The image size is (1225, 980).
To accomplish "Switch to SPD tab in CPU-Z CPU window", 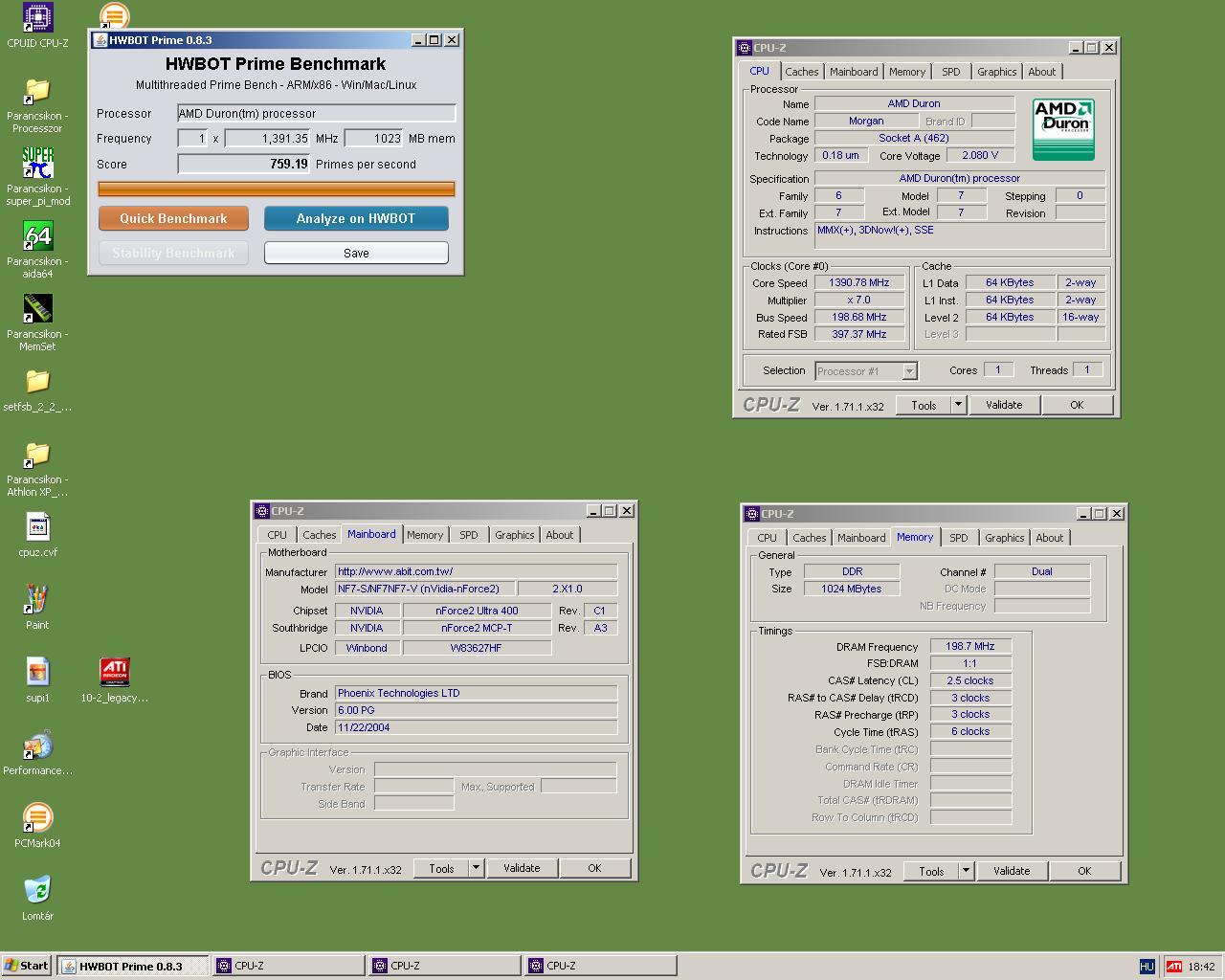I will [x=950, y=72].
